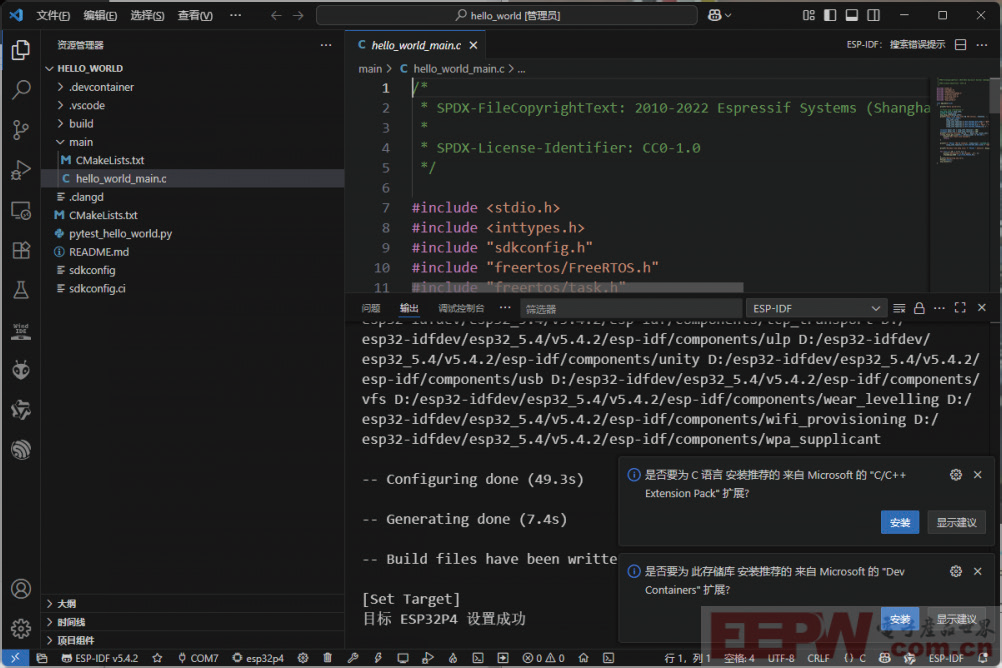The height and width of the screenshot is (668, 1002).
Task: Collapse the main folder
Action: pos(81,142)
